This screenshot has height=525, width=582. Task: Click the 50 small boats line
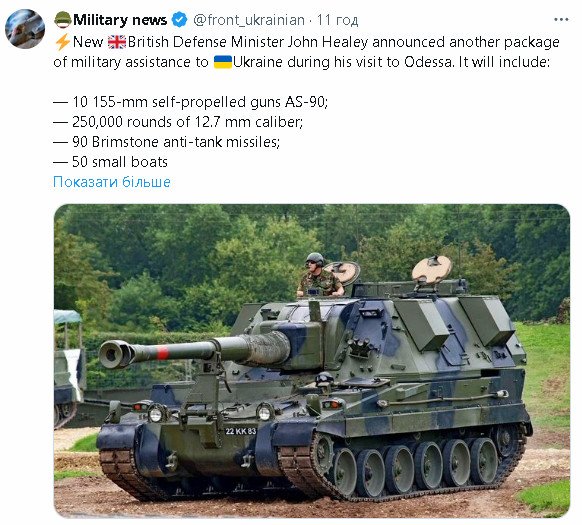point(110,162)
